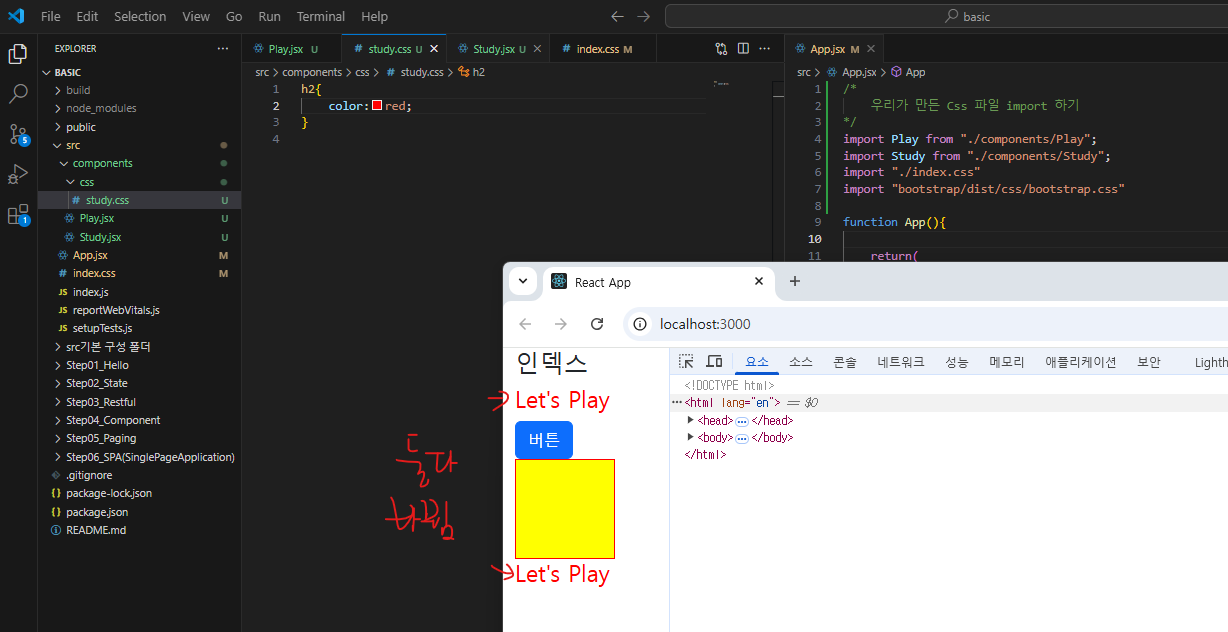Collapse the BASIC root folder
This screenshot has height=632, width=1228.
[x=139, y=72]
